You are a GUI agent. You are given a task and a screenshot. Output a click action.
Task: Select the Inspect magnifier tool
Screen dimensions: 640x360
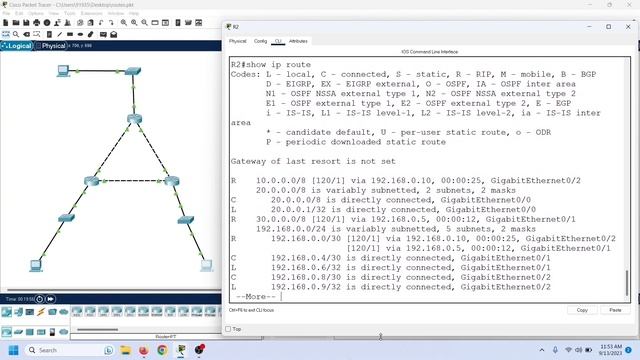[16, 35]
